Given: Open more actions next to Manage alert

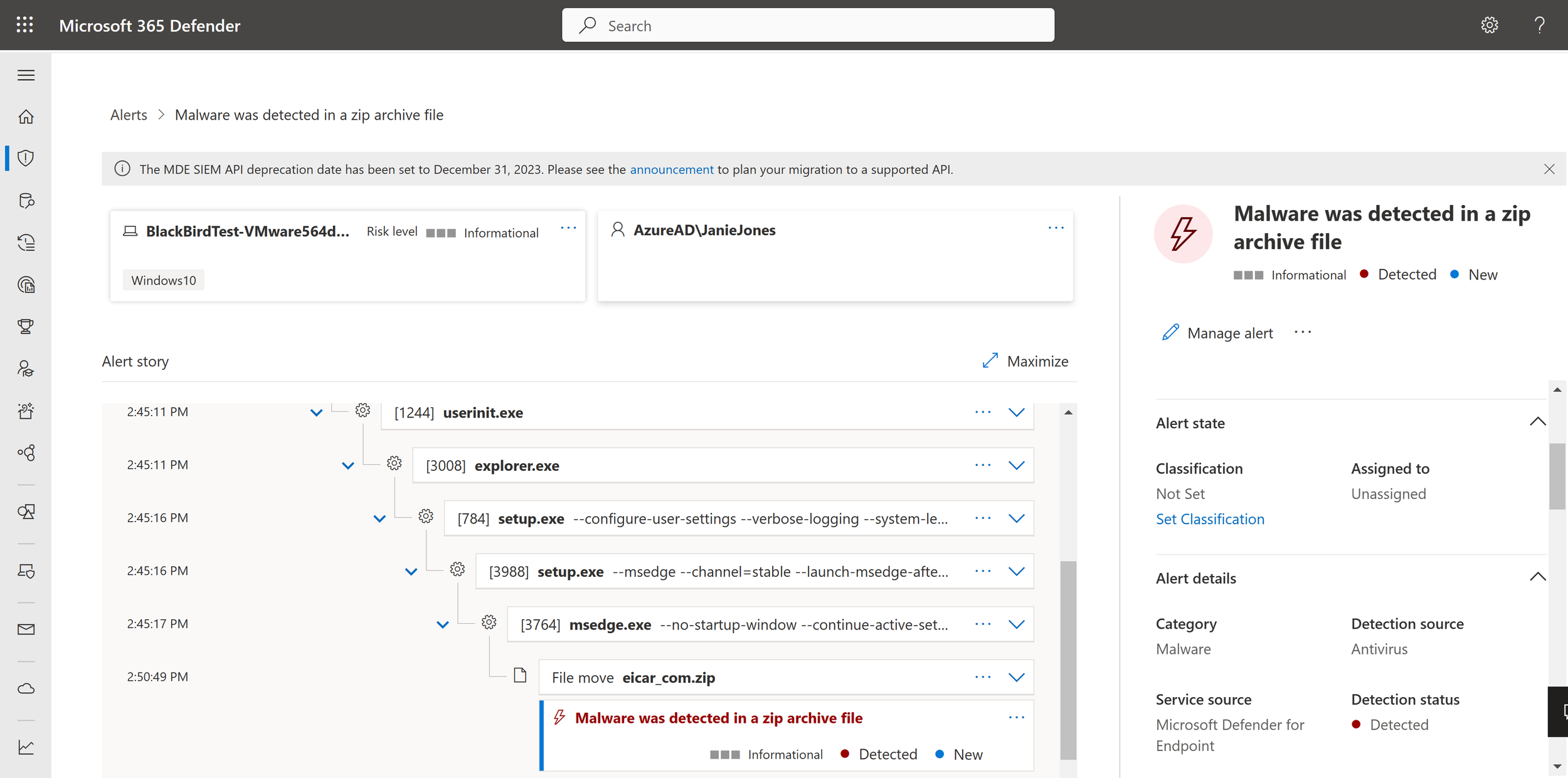Looking at the screenshot, I should tap(1303, 332).
